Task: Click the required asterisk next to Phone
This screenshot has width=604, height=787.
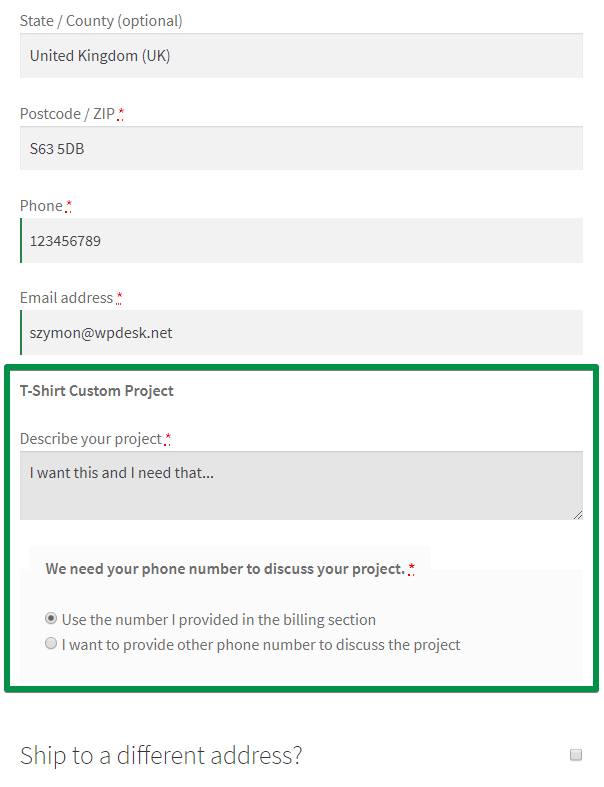Action: click(x=69, y=205)
